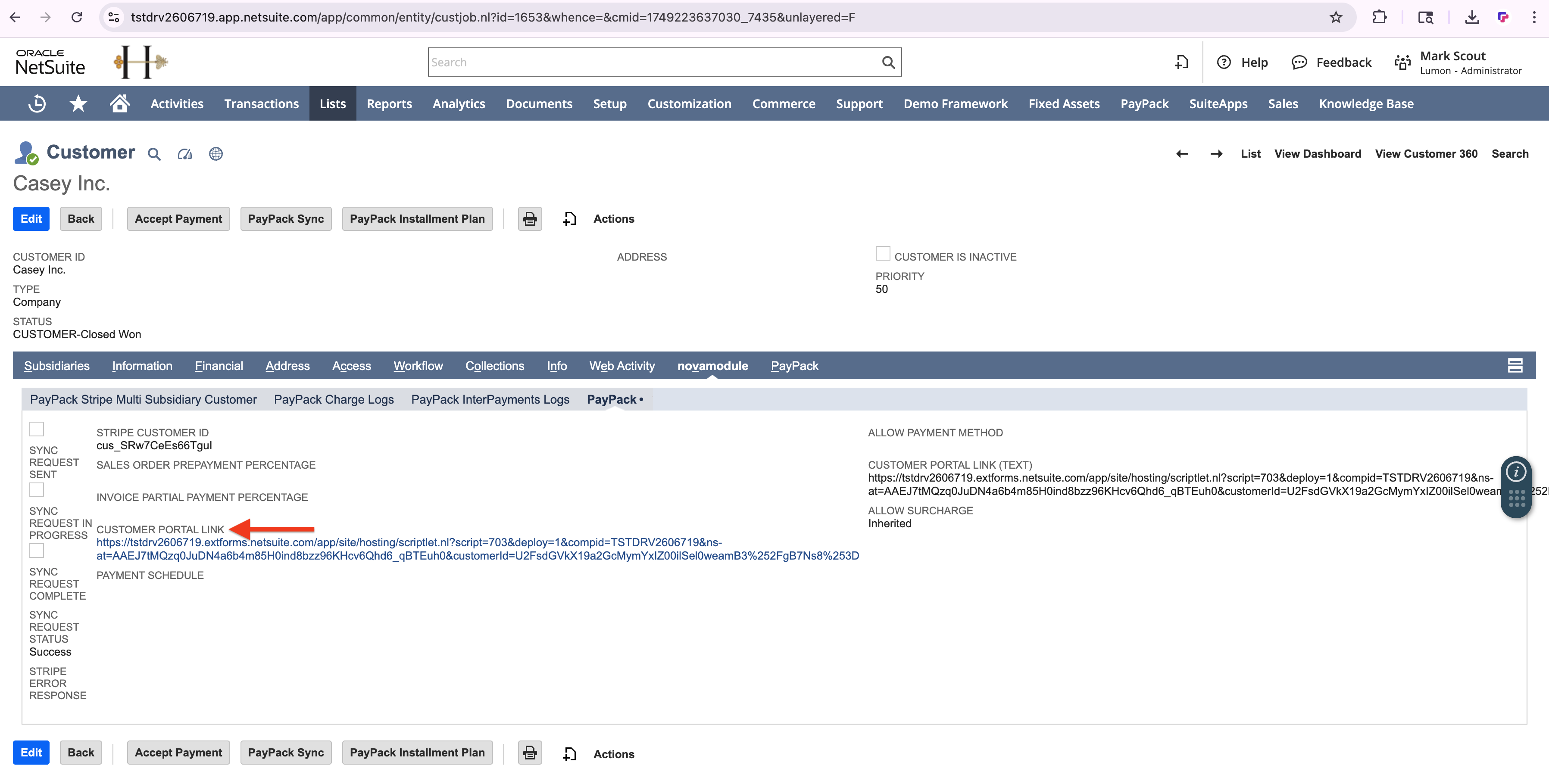Go to Home via the house icon
The image size is (1549, 784).
pos(120,103)
